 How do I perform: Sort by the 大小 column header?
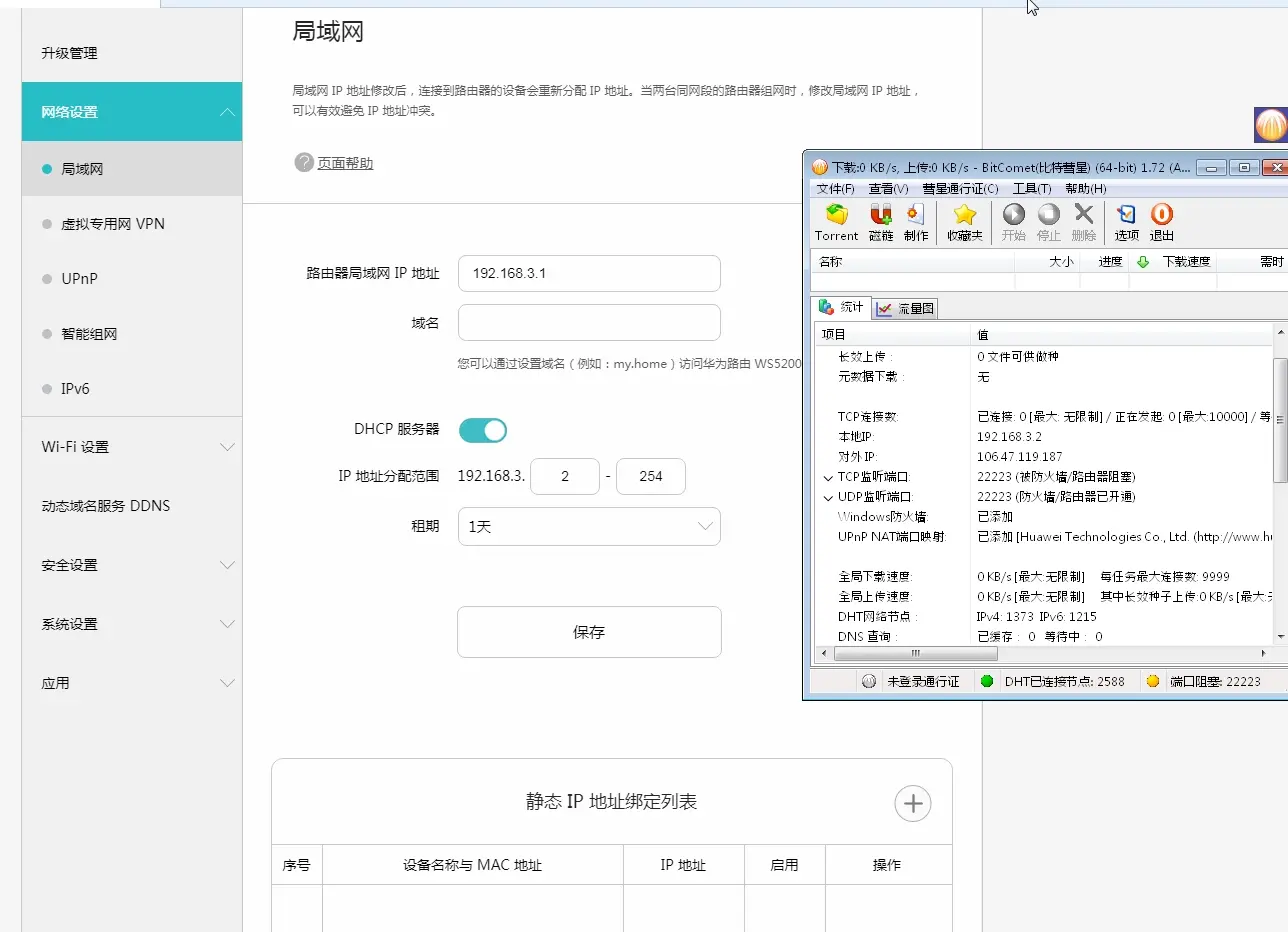1047,262
